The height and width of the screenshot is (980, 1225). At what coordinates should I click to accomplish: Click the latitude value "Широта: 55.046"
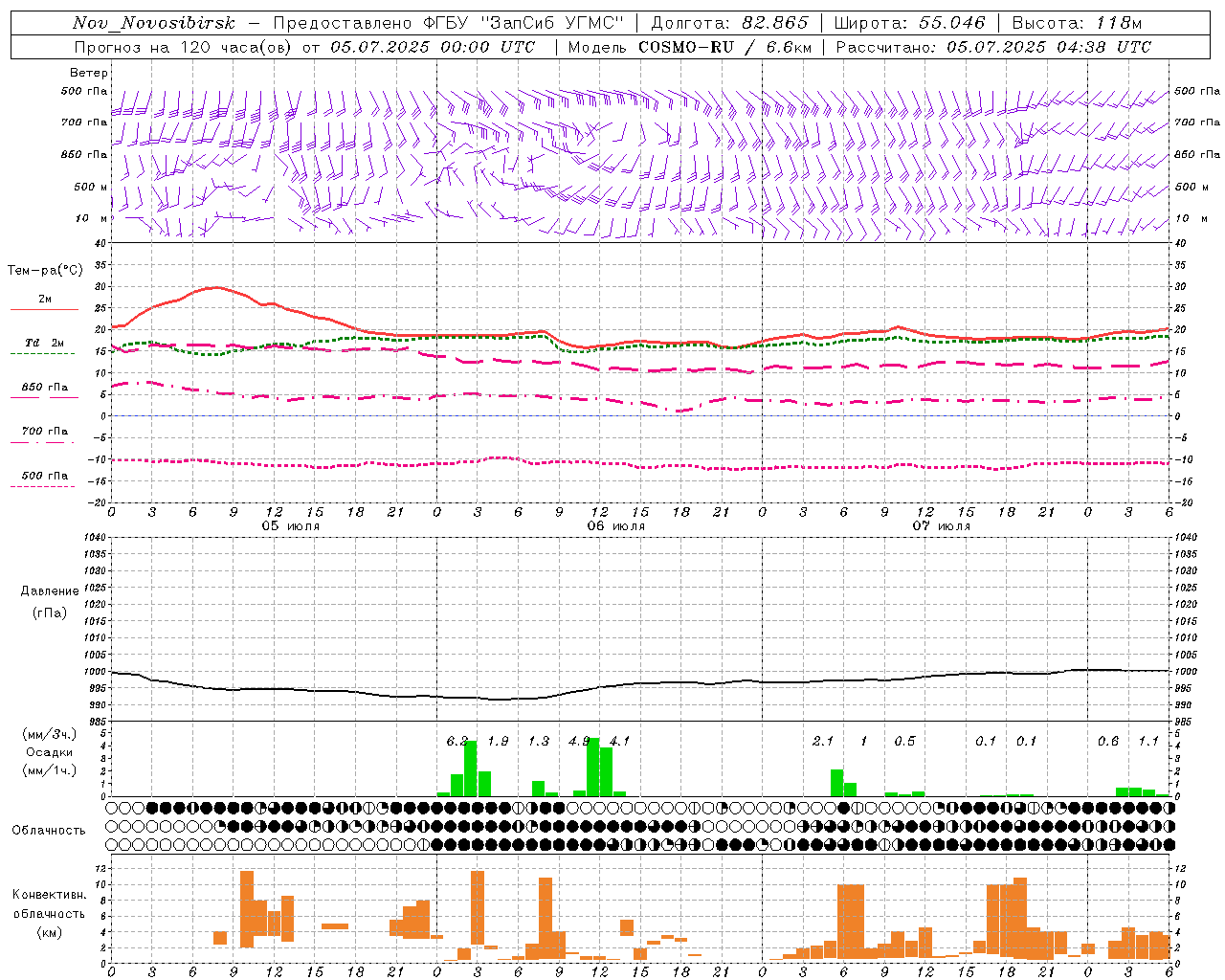click(909, 23)
